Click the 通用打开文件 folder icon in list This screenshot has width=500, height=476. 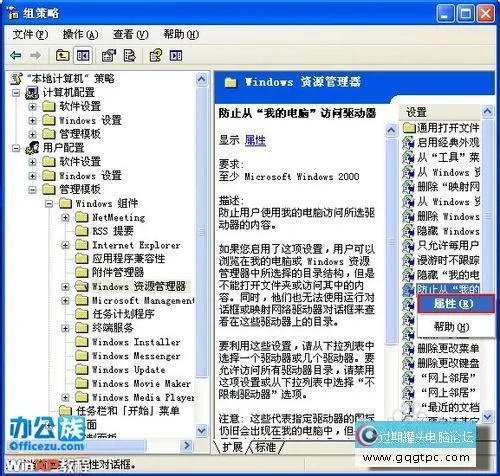click(409, 127)
